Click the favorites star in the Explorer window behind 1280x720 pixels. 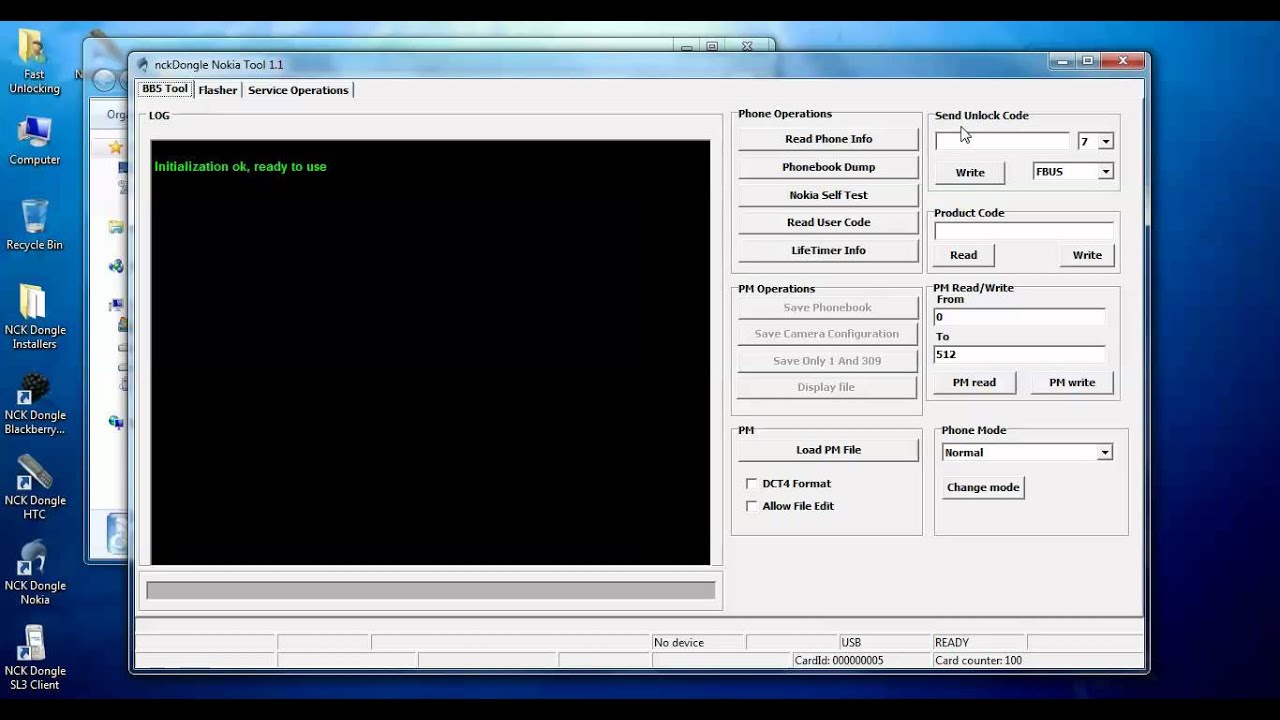116,148
